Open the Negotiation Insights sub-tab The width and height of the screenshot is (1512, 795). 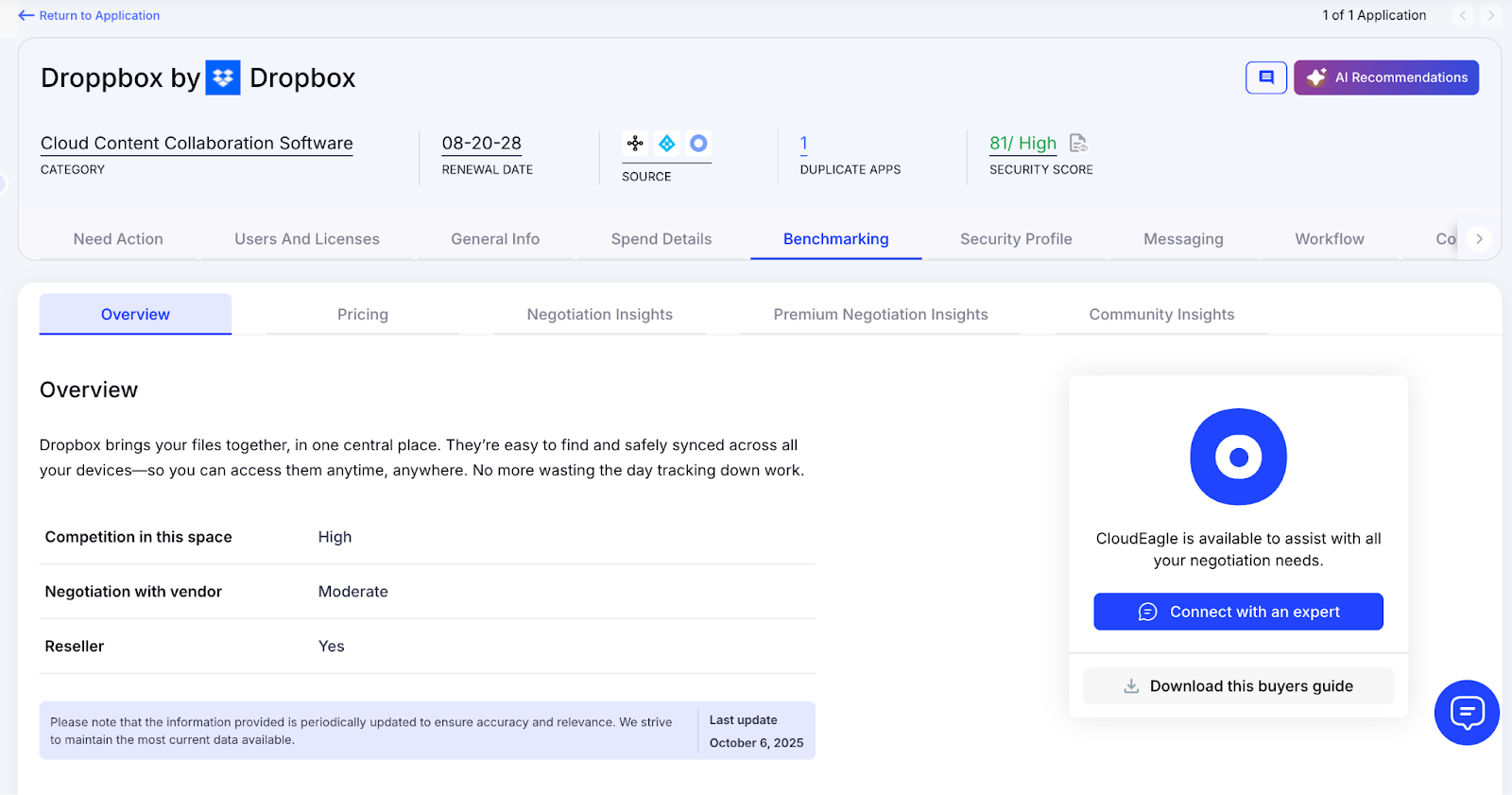[x=600, y=314]
